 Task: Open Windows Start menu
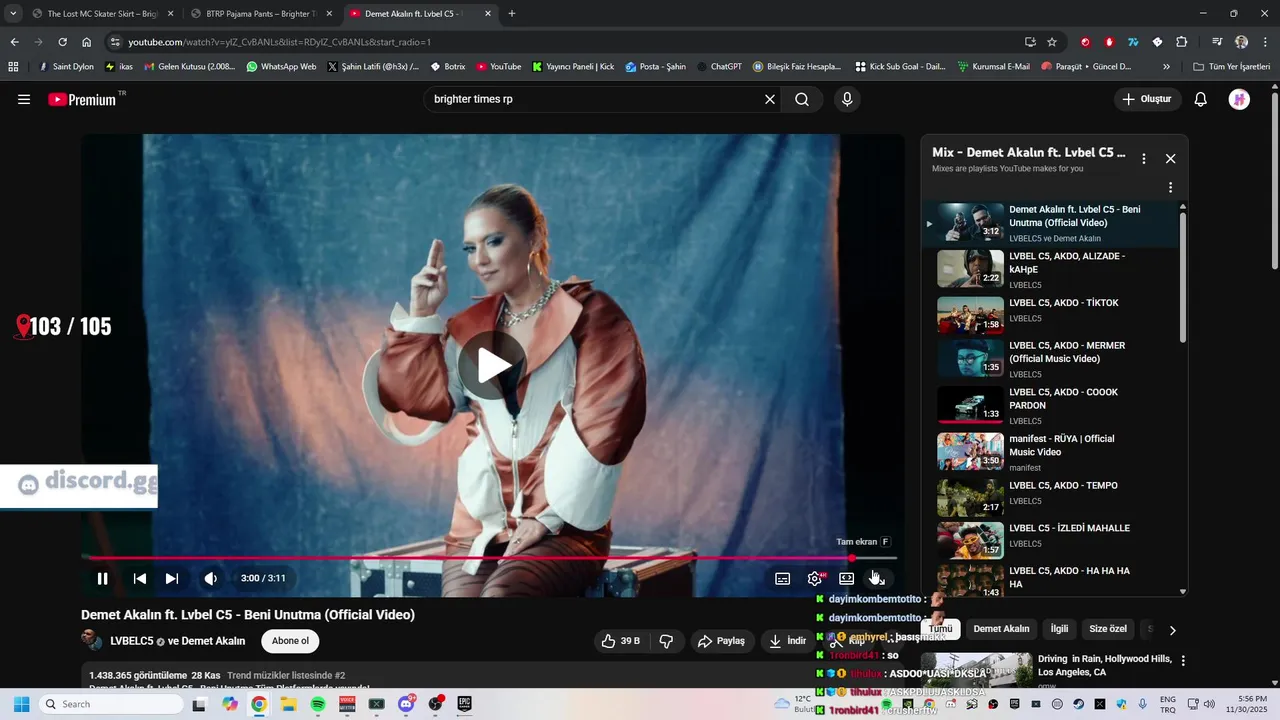(21, 704)
